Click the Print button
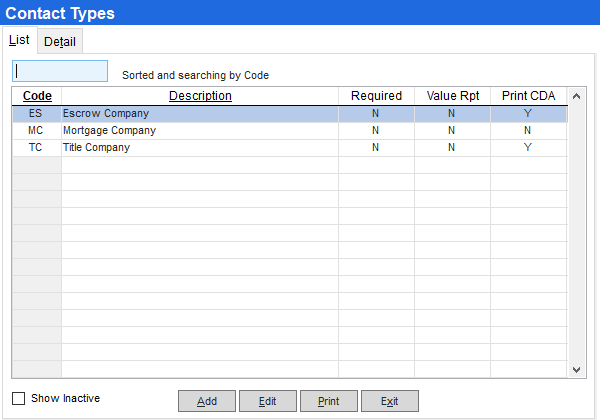Viewport: 600px width, 420px height. pyautogui.click(x=328, y=401)
